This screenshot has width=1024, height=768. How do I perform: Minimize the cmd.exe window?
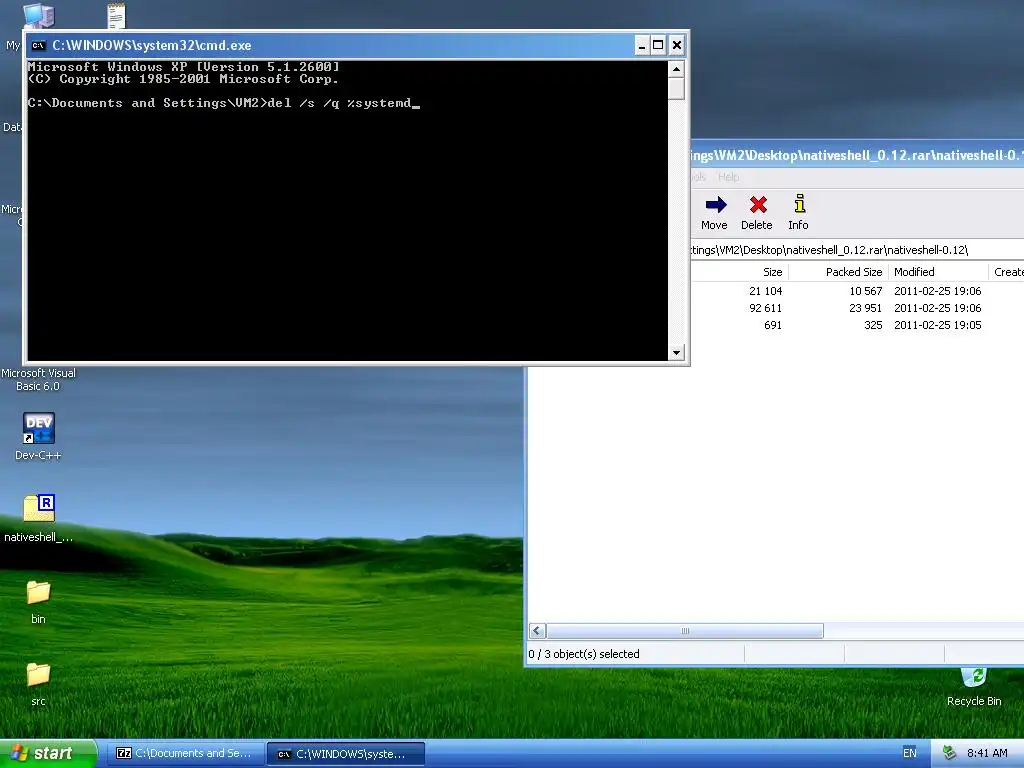pos(641,45)
